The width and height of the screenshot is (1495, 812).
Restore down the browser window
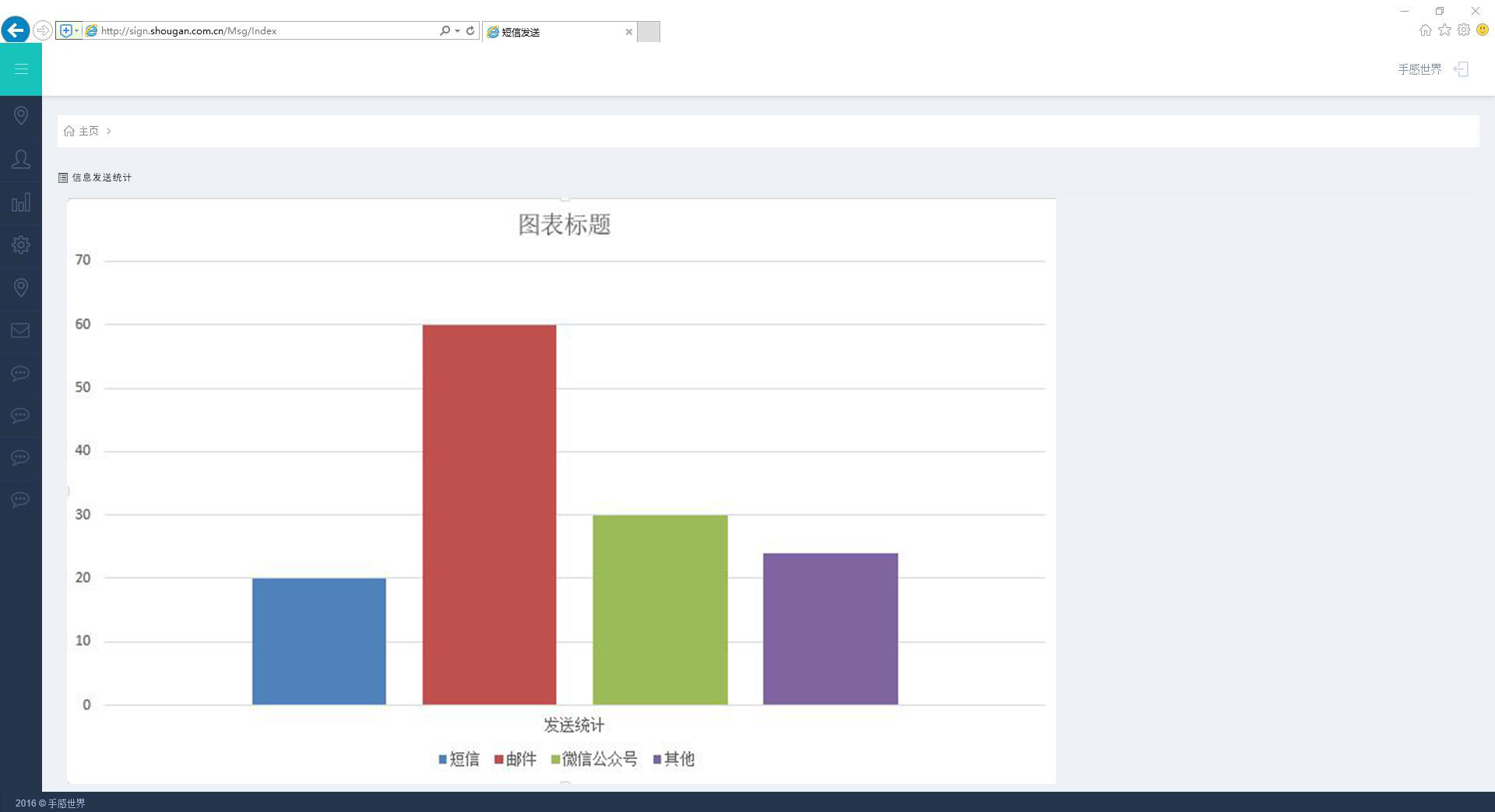coord(1440,11)
